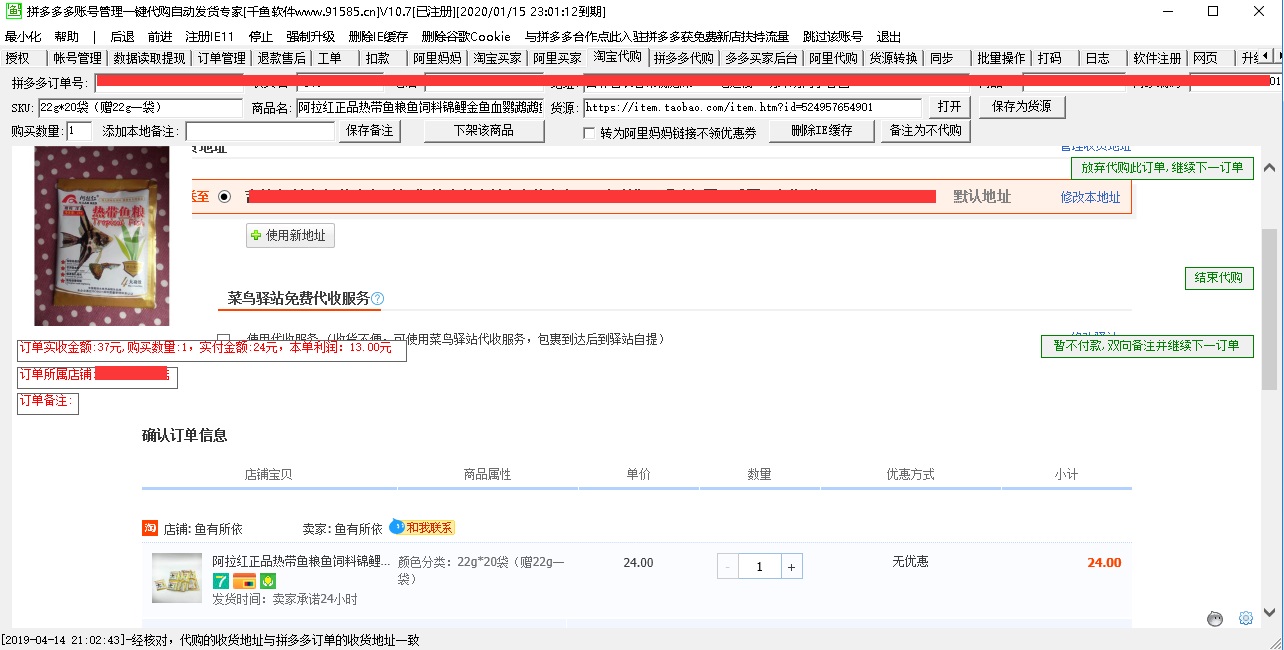
Task: Switch to the 订单管理 tab
Action: click(x=221, y=58)
